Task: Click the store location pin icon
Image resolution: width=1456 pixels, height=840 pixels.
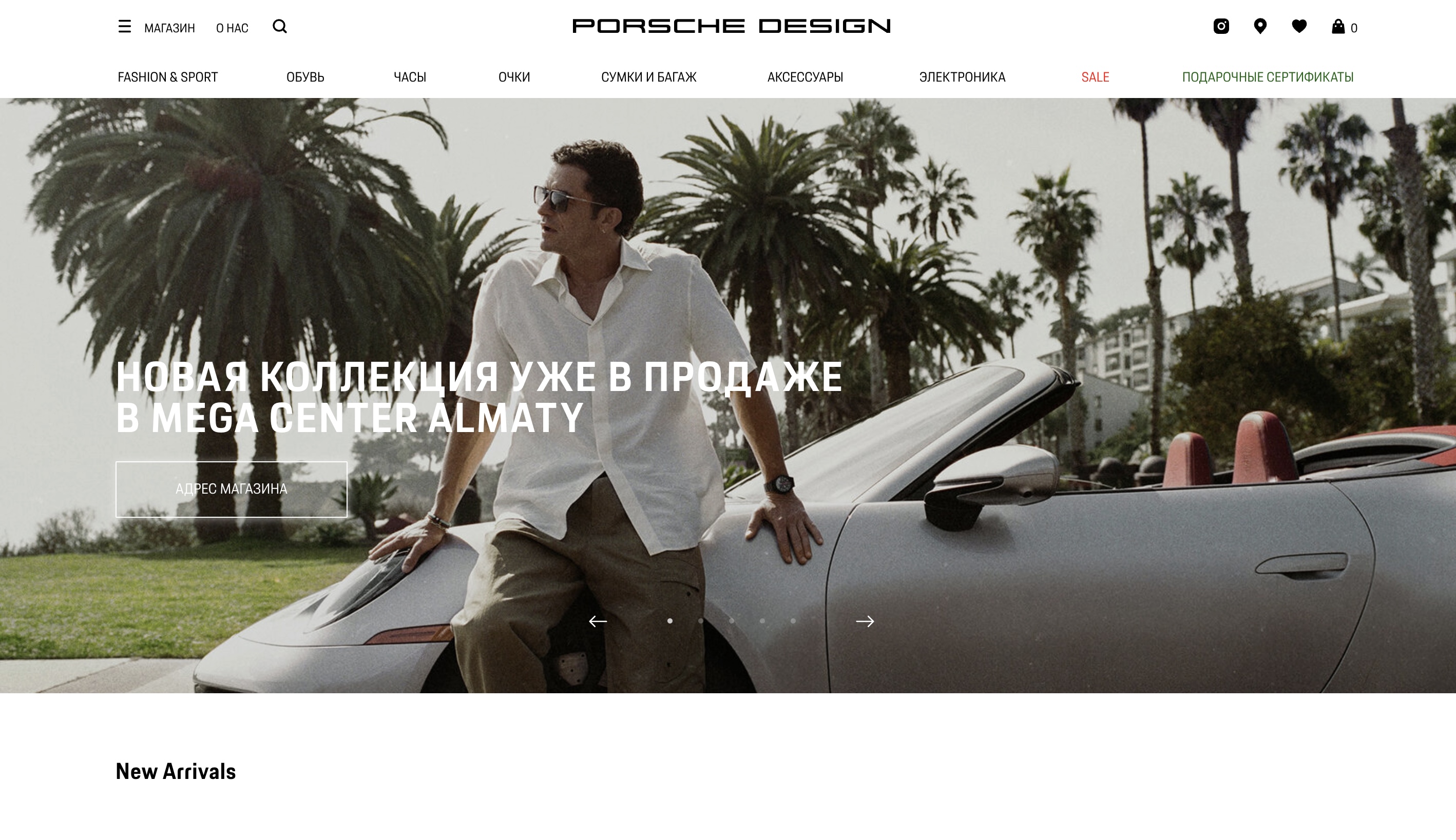Action: pos(1260,27)
